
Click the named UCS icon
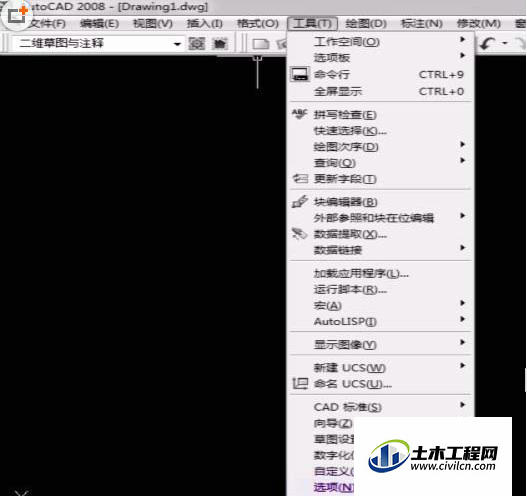coord(300,383)
